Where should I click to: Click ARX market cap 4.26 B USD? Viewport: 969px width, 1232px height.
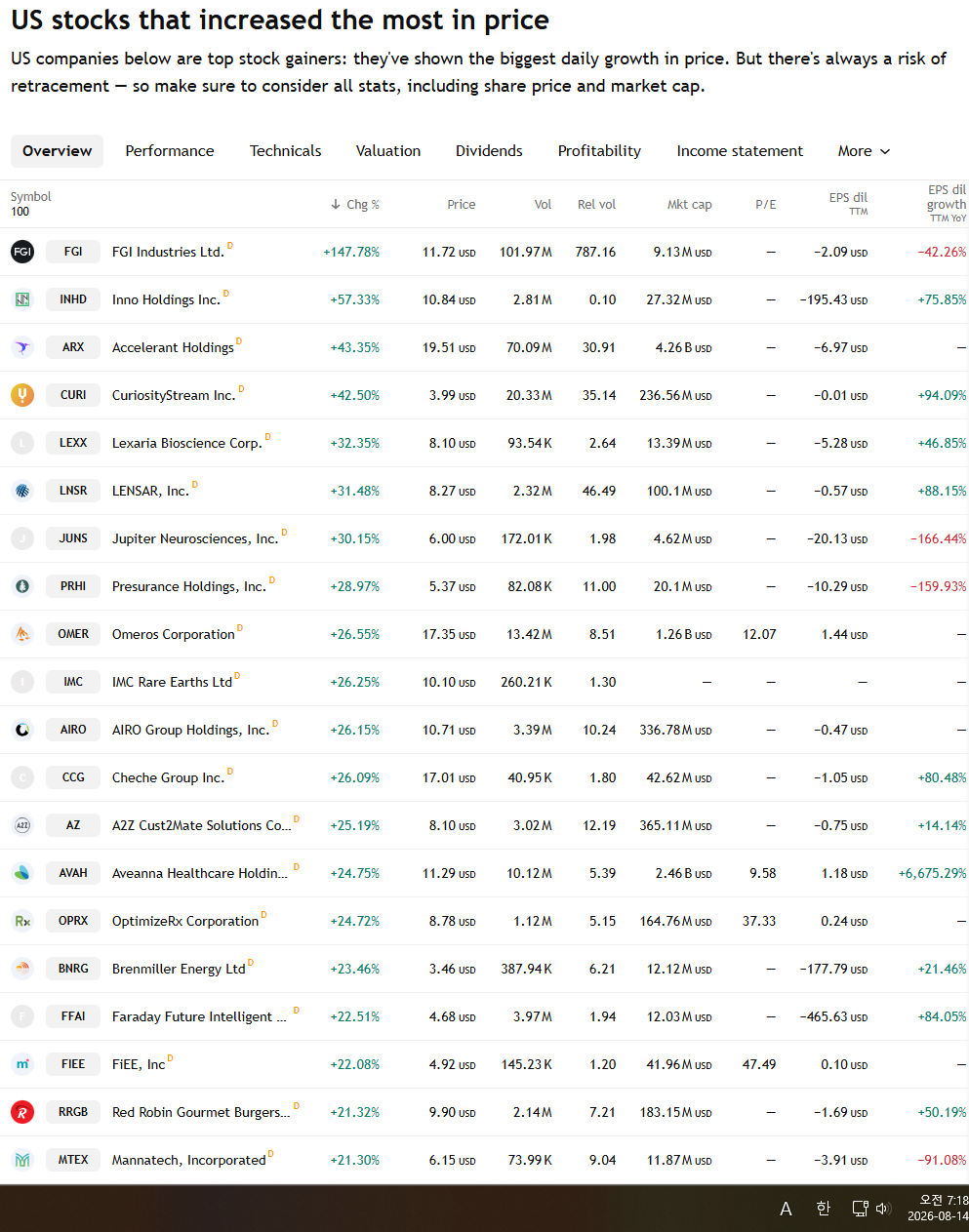[x=684, y=347]
